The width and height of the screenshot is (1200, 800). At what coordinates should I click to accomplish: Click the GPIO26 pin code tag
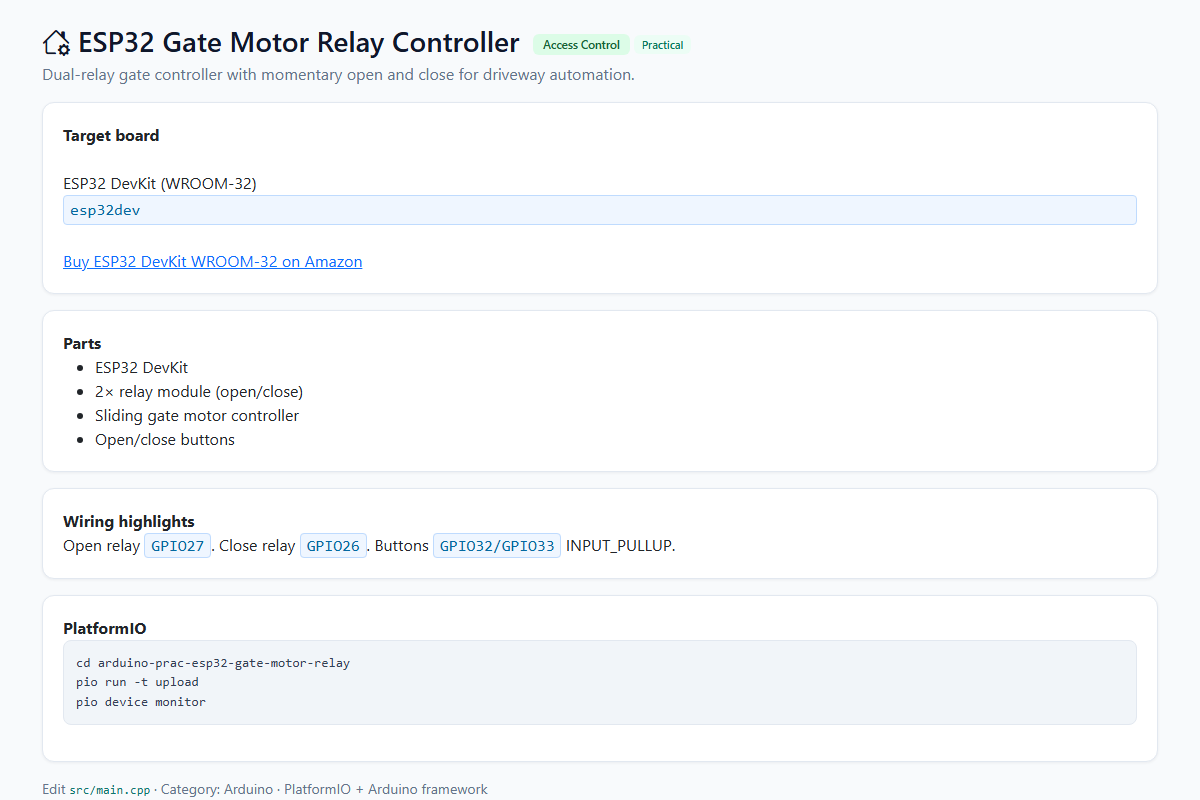[x=333, y=546]
